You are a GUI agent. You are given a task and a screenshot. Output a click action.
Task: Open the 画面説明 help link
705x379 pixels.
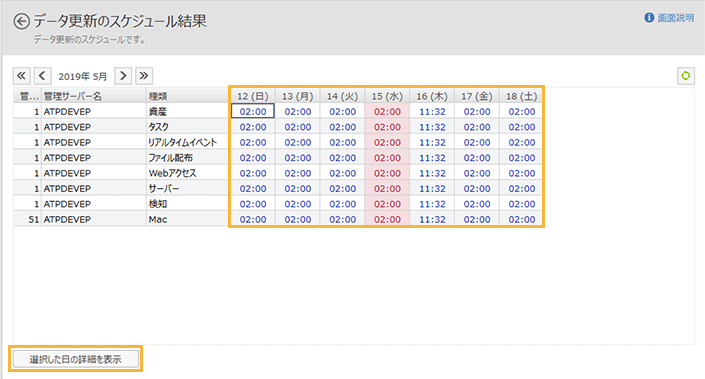(x=676, y=18)
